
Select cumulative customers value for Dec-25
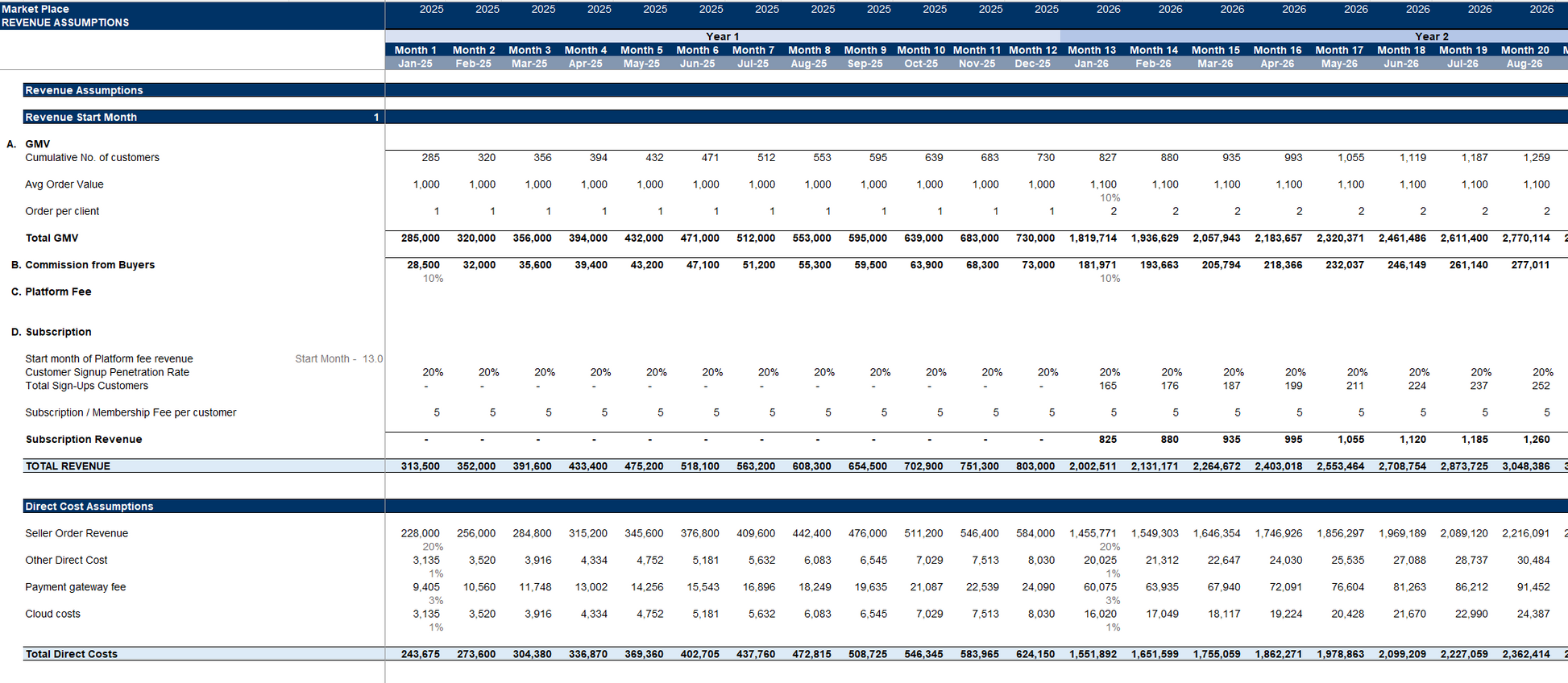(1045, 158)
